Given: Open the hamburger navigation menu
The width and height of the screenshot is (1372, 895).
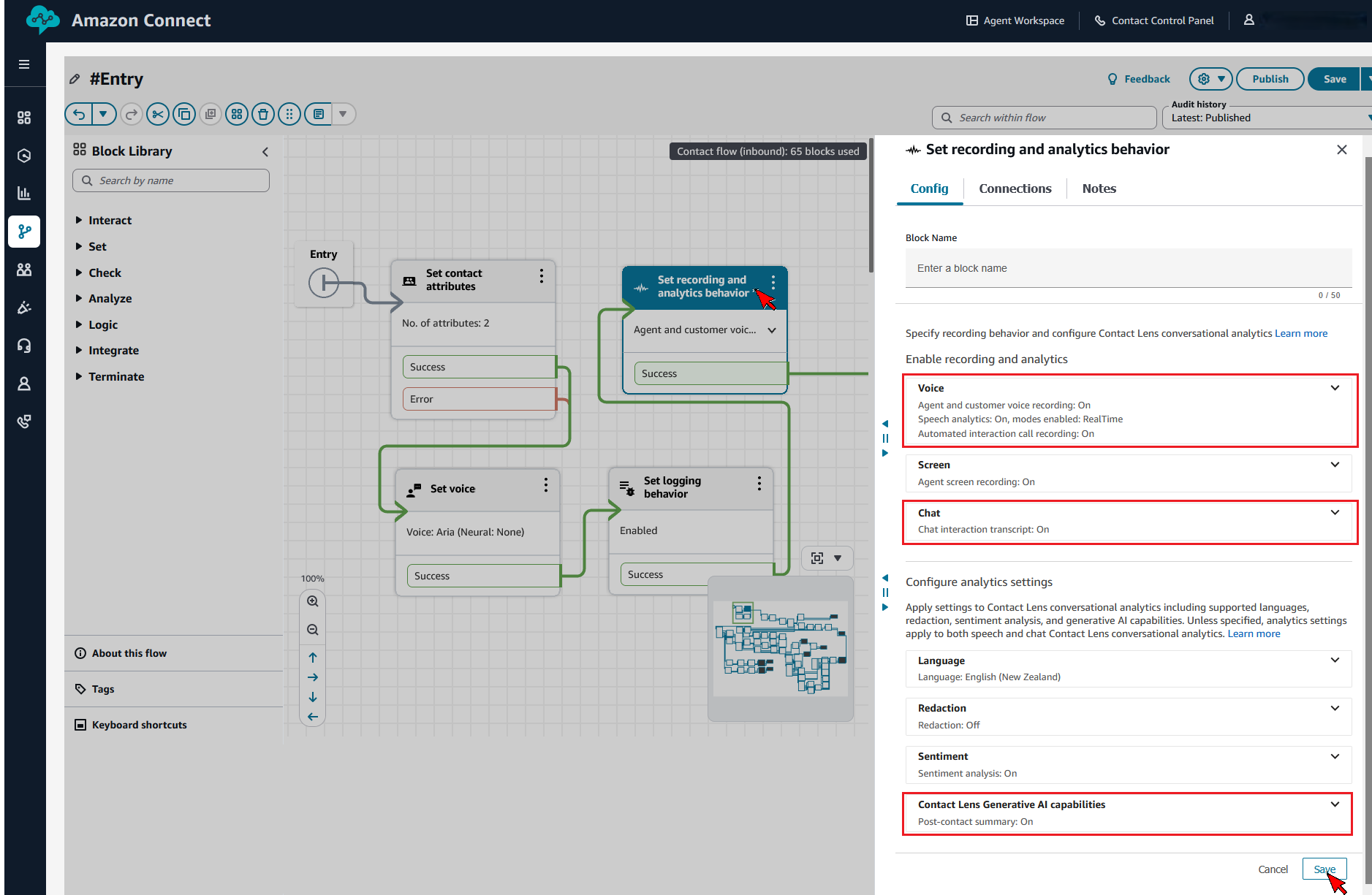Looking at the screenshot, I should click(24, 64).
